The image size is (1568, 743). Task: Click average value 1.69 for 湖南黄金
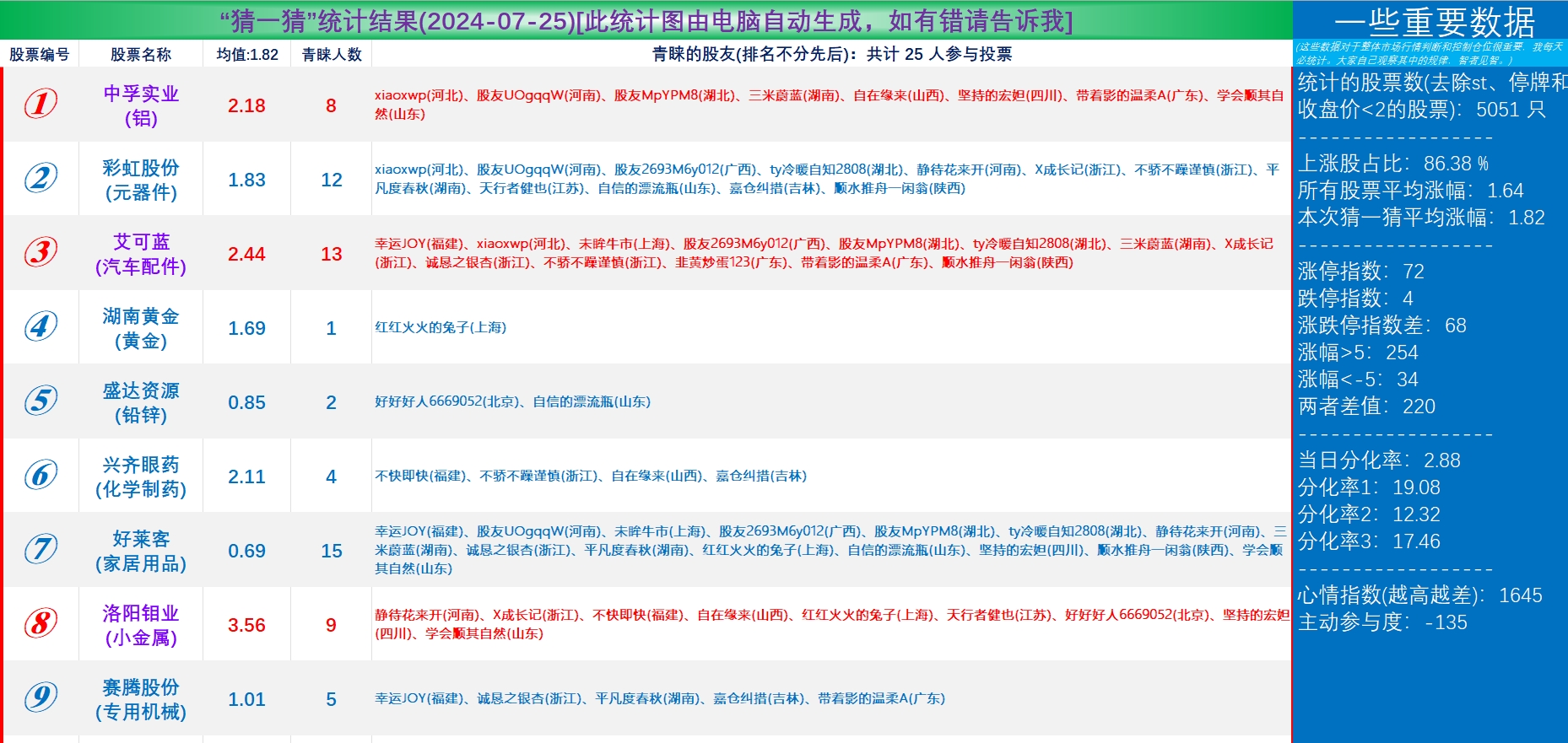246,328
